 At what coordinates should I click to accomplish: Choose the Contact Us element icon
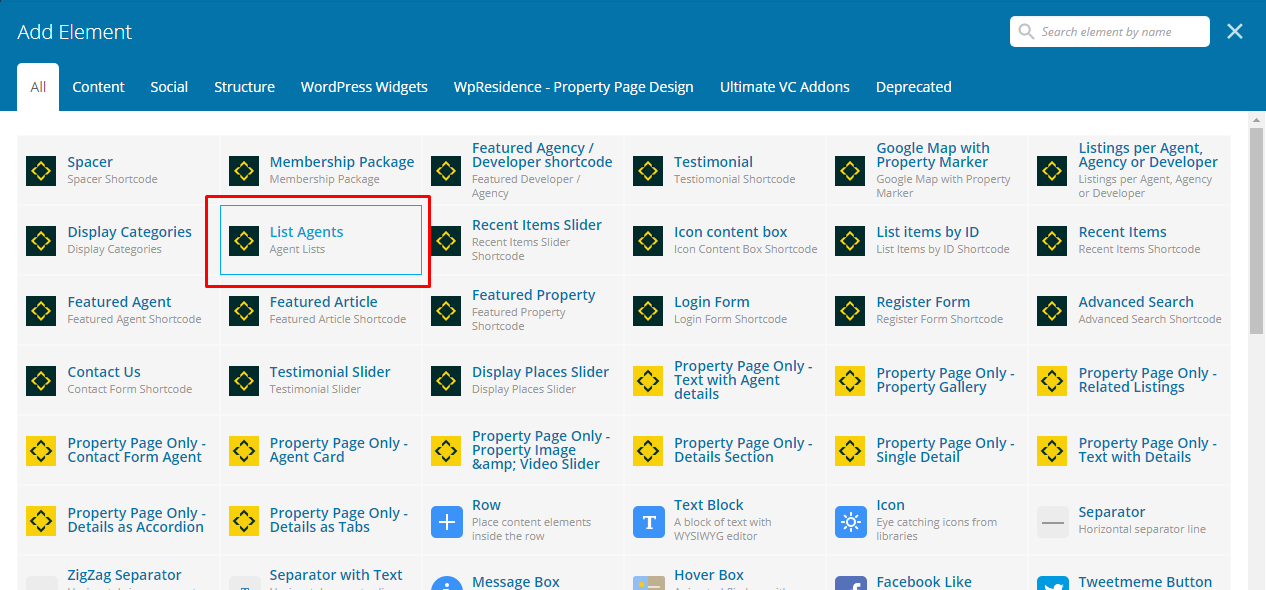pyautogui.click(x=41, y=381)
